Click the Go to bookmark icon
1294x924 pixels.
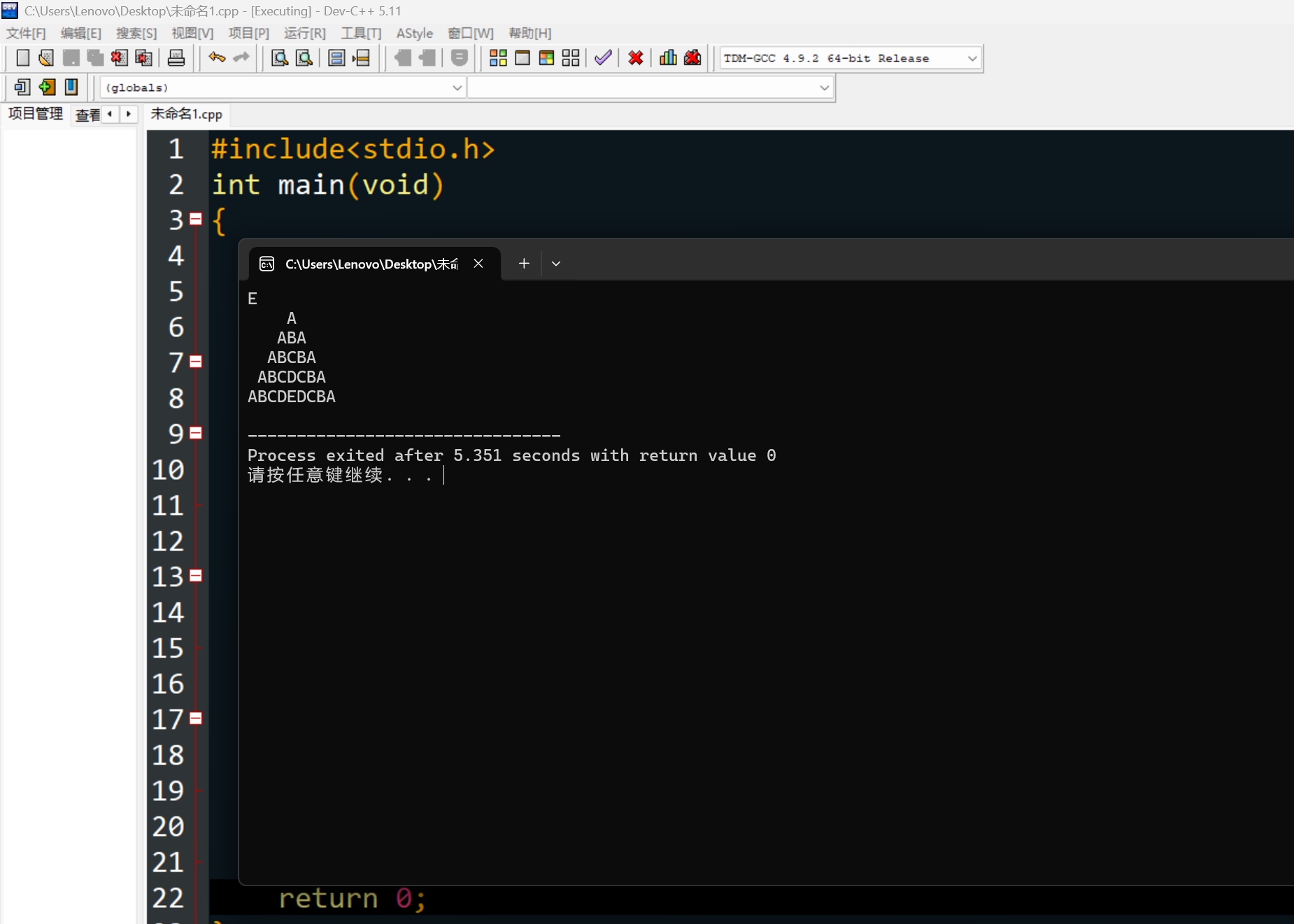pos(71,87)
